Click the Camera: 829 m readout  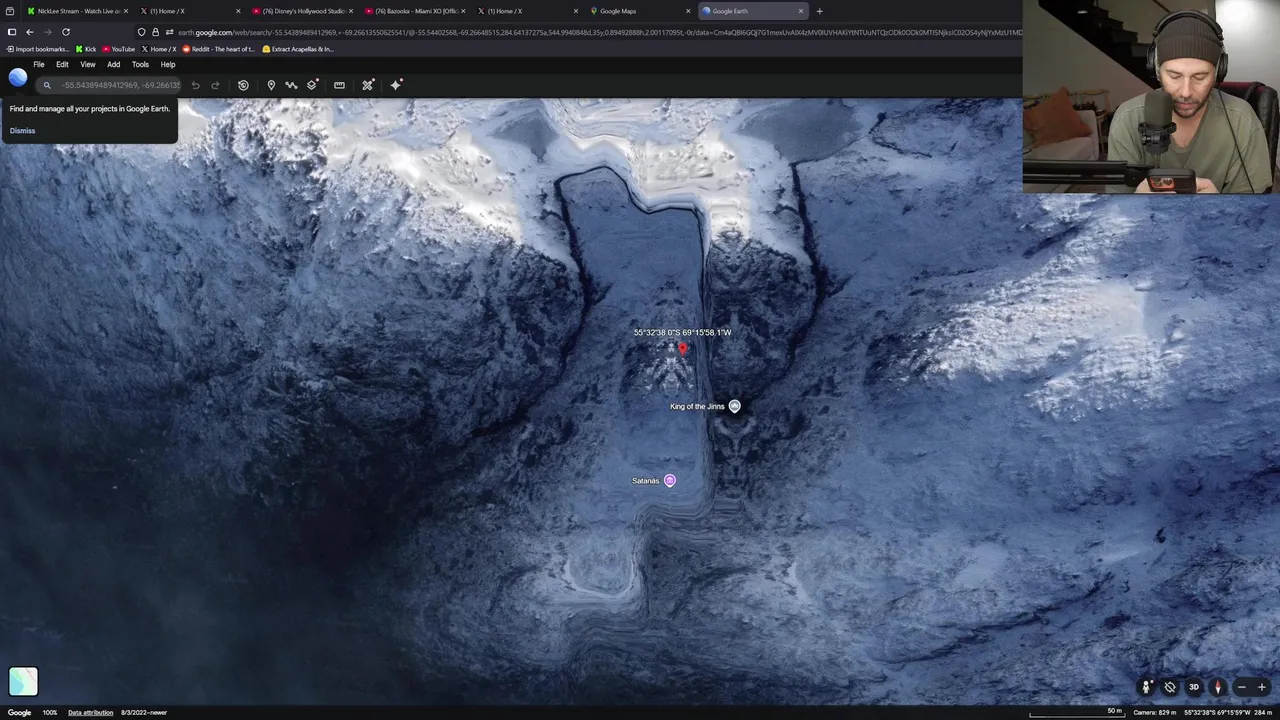point(1155,713)
